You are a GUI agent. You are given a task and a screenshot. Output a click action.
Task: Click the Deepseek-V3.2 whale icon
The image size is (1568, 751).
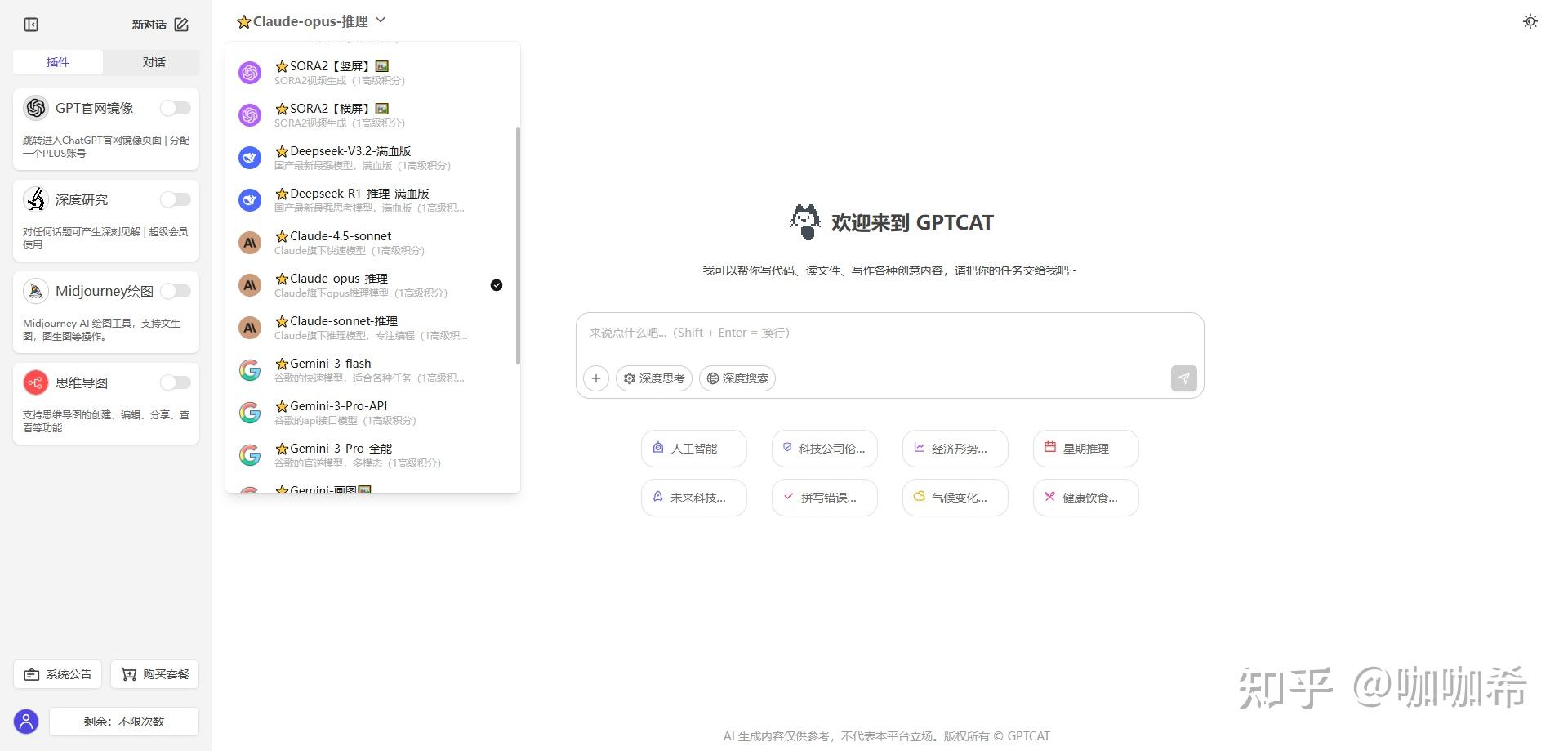(x=250, y=158)
